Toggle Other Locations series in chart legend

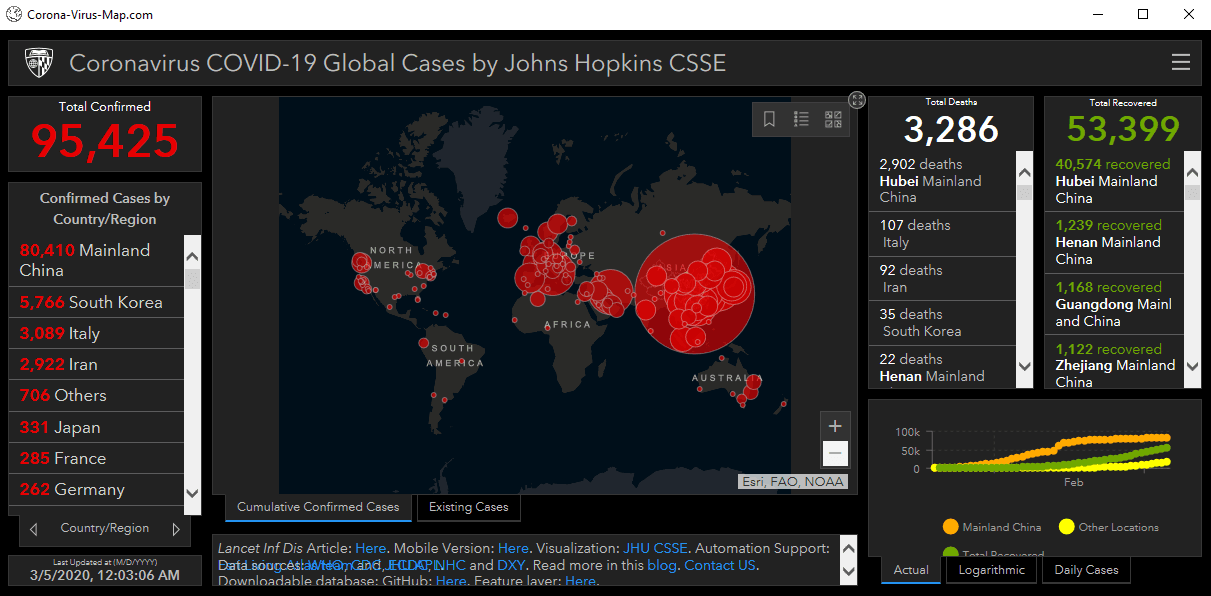(x=1109, y=527)
